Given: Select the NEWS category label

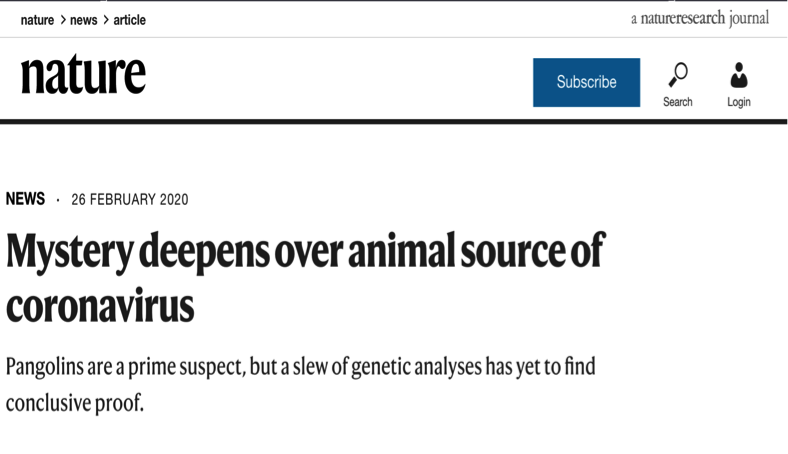Looking at the screenshot, I should (x=25, y=199).
